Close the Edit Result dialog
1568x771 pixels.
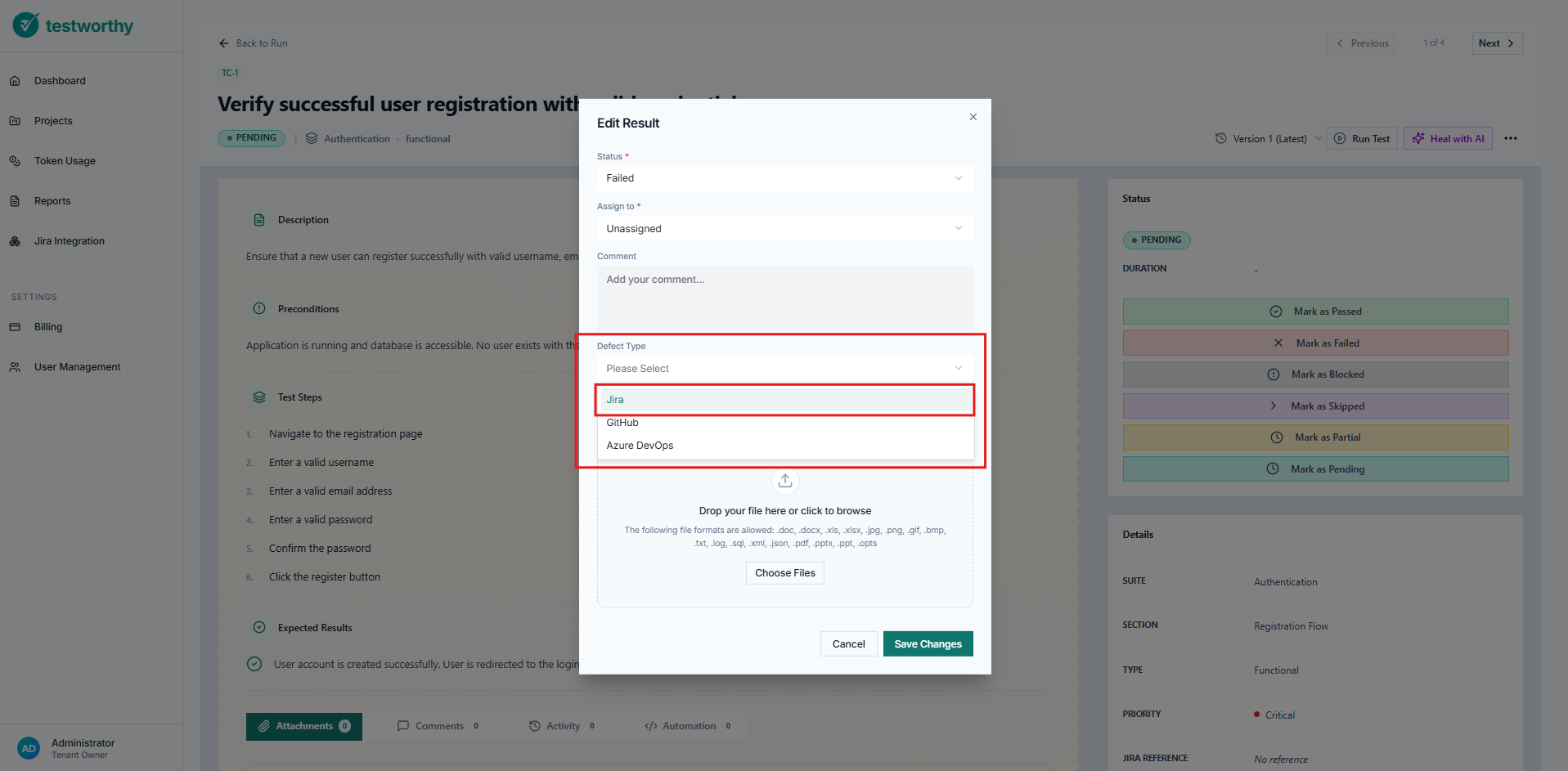coord(973,117)
